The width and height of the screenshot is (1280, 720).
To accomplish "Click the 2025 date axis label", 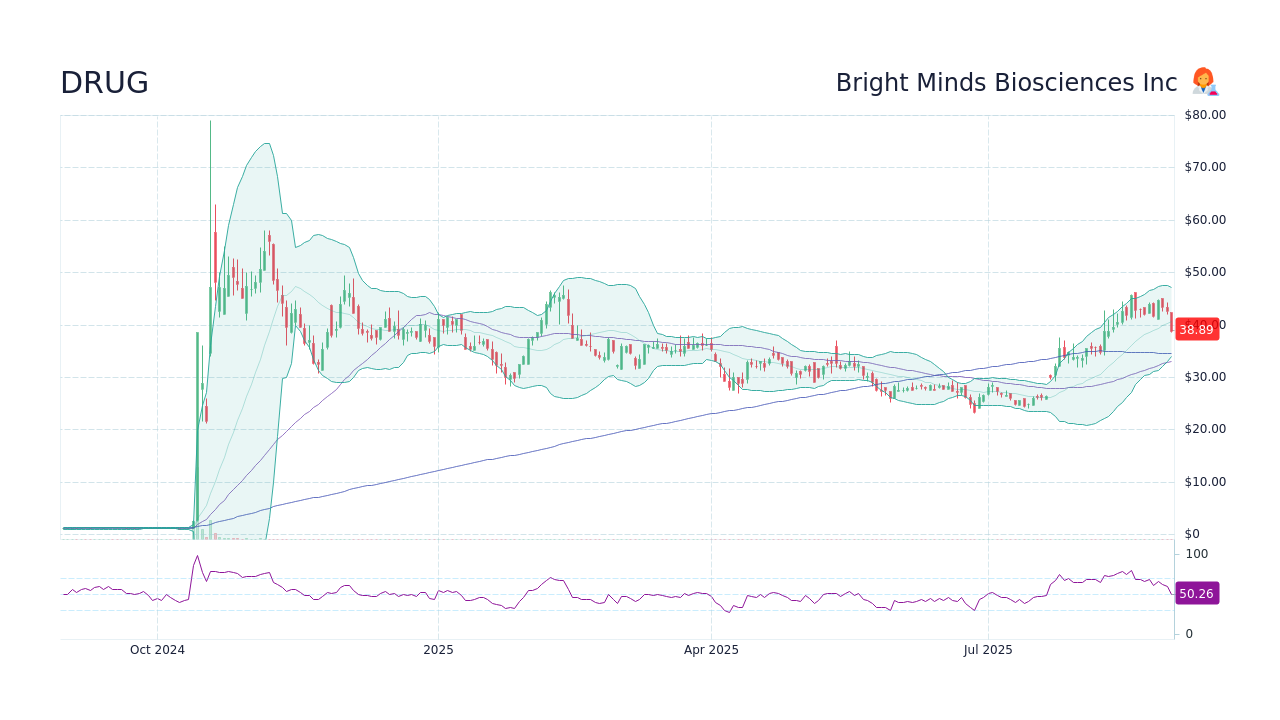I will pyautogui.click(x=438, y=650).
